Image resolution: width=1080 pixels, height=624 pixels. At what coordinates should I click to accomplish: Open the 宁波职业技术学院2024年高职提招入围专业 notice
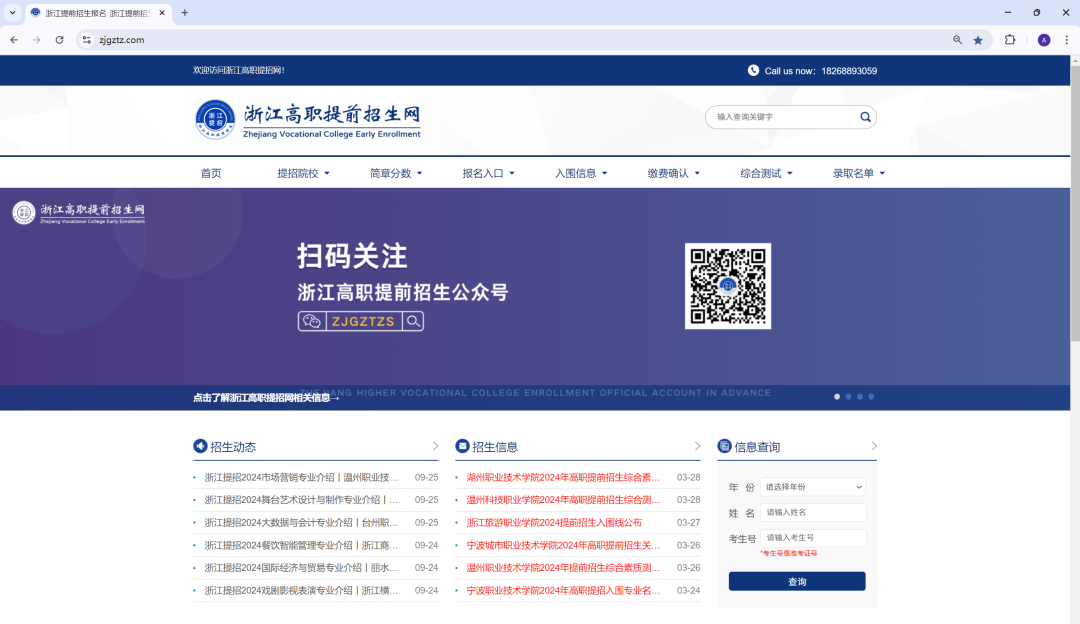coord(563,591)
